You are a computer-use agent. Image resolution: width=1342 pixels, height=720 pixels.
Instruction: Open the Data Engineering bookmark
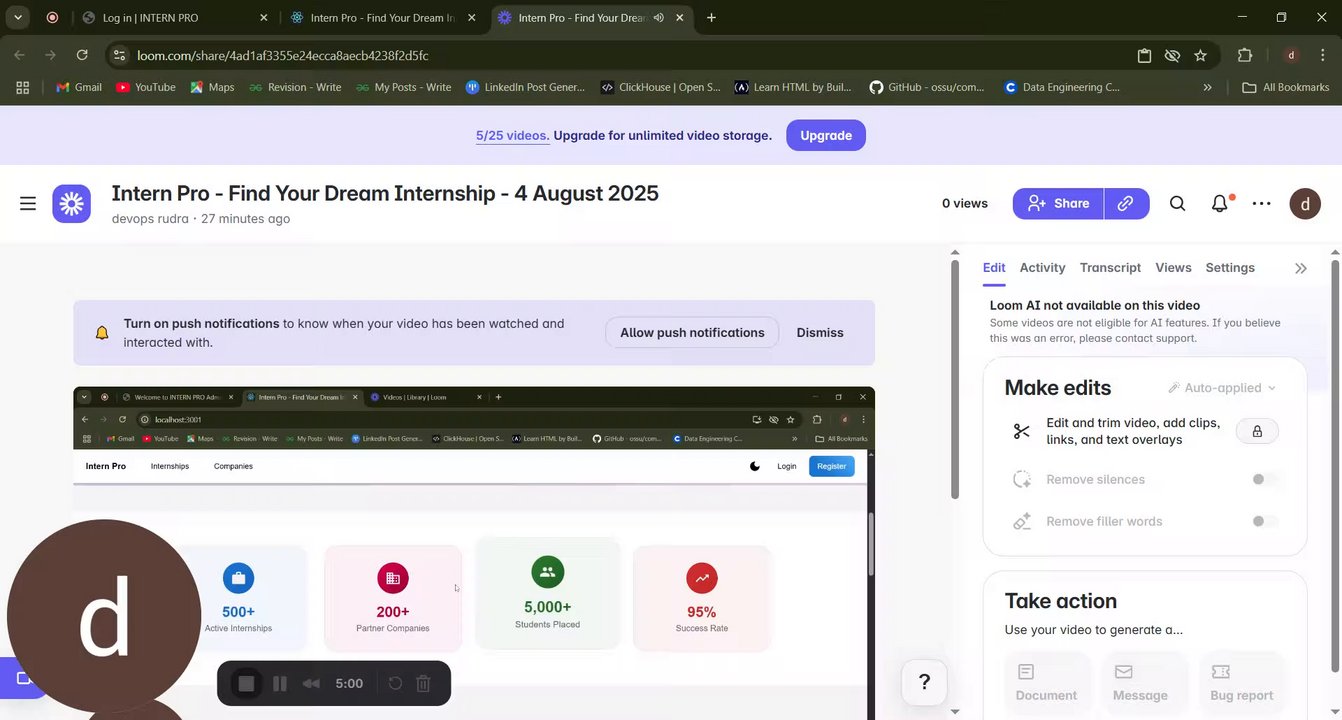1062,87
